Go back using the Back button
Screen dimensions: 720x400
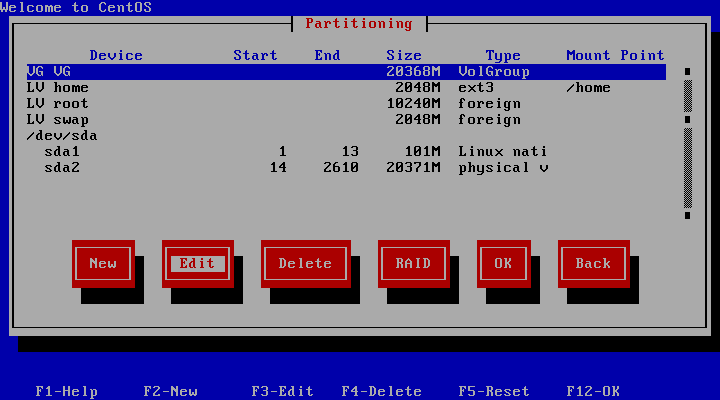click(x=594, y=264)
